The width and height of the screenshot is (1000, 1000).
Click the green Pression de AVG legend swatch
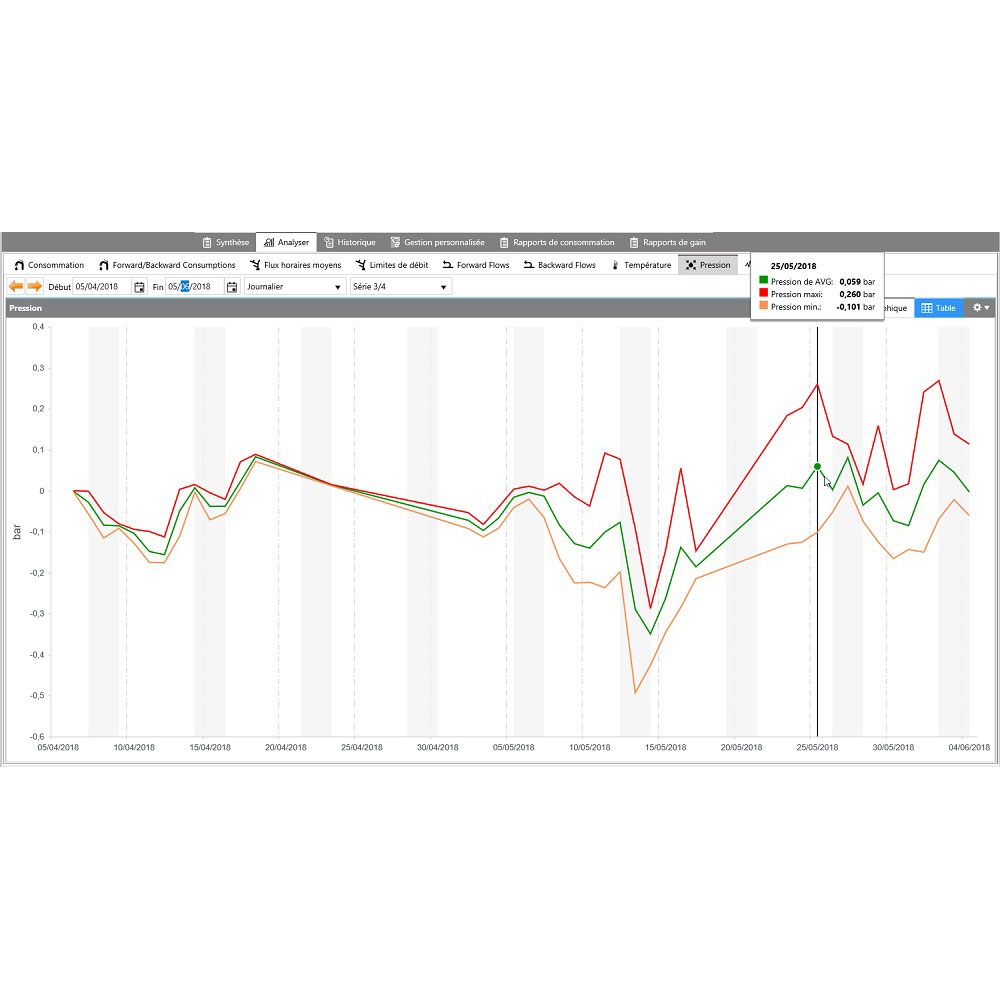click(765, 281)
